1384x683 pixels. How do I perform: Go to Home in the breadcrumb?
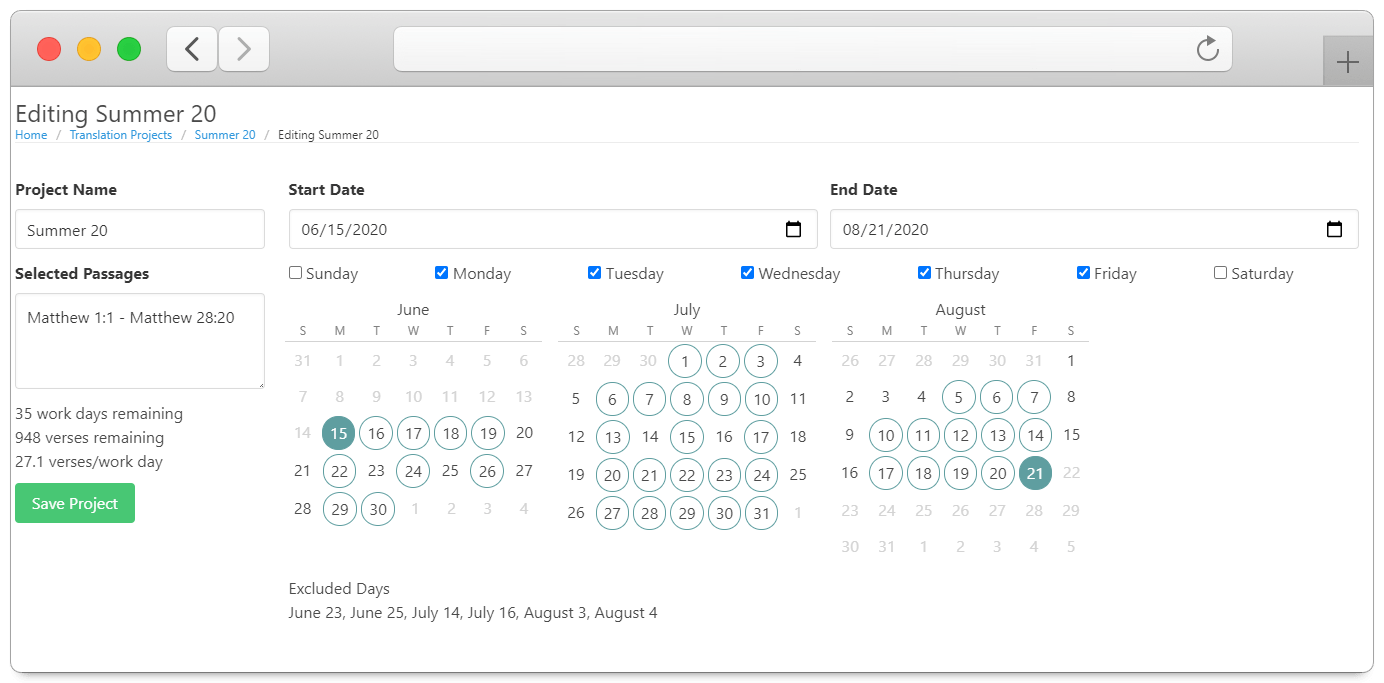(31, 135)
